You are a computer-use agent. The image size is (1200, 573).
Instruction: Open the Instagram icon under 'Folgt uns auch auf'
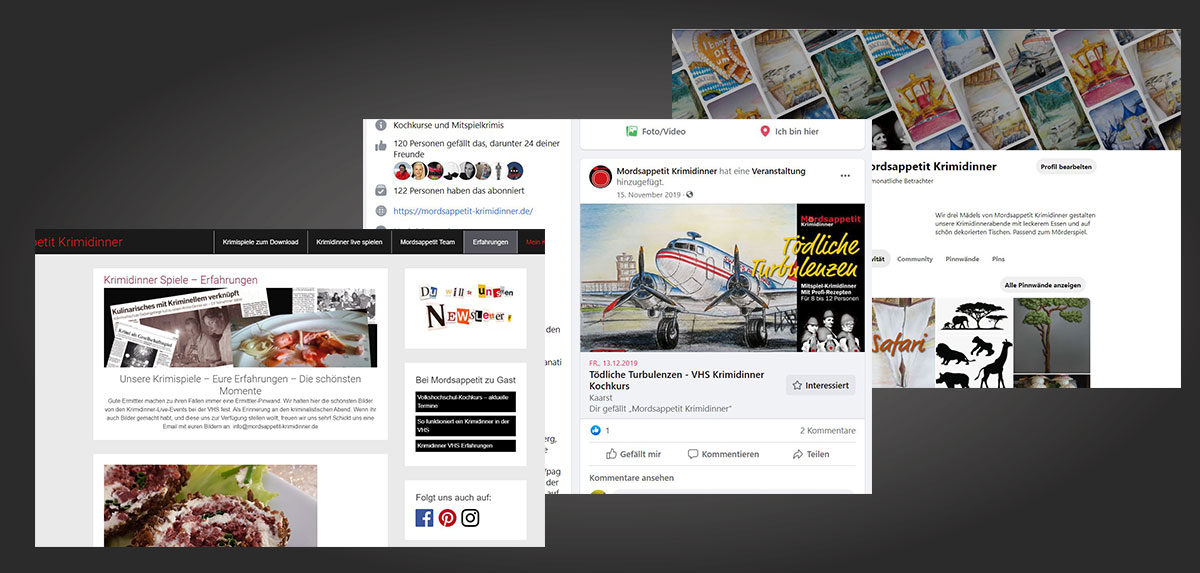(470, 518)
